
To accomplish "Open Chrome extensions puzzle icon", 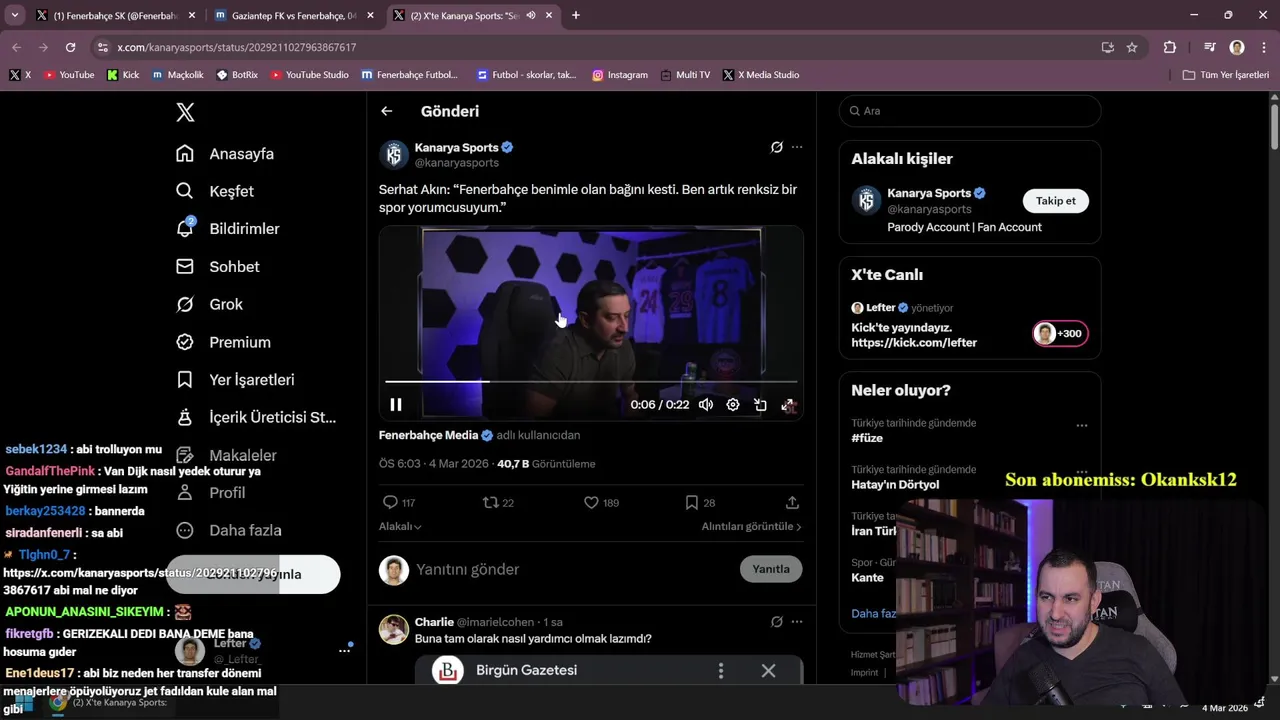I will [x=1170, y=47].
